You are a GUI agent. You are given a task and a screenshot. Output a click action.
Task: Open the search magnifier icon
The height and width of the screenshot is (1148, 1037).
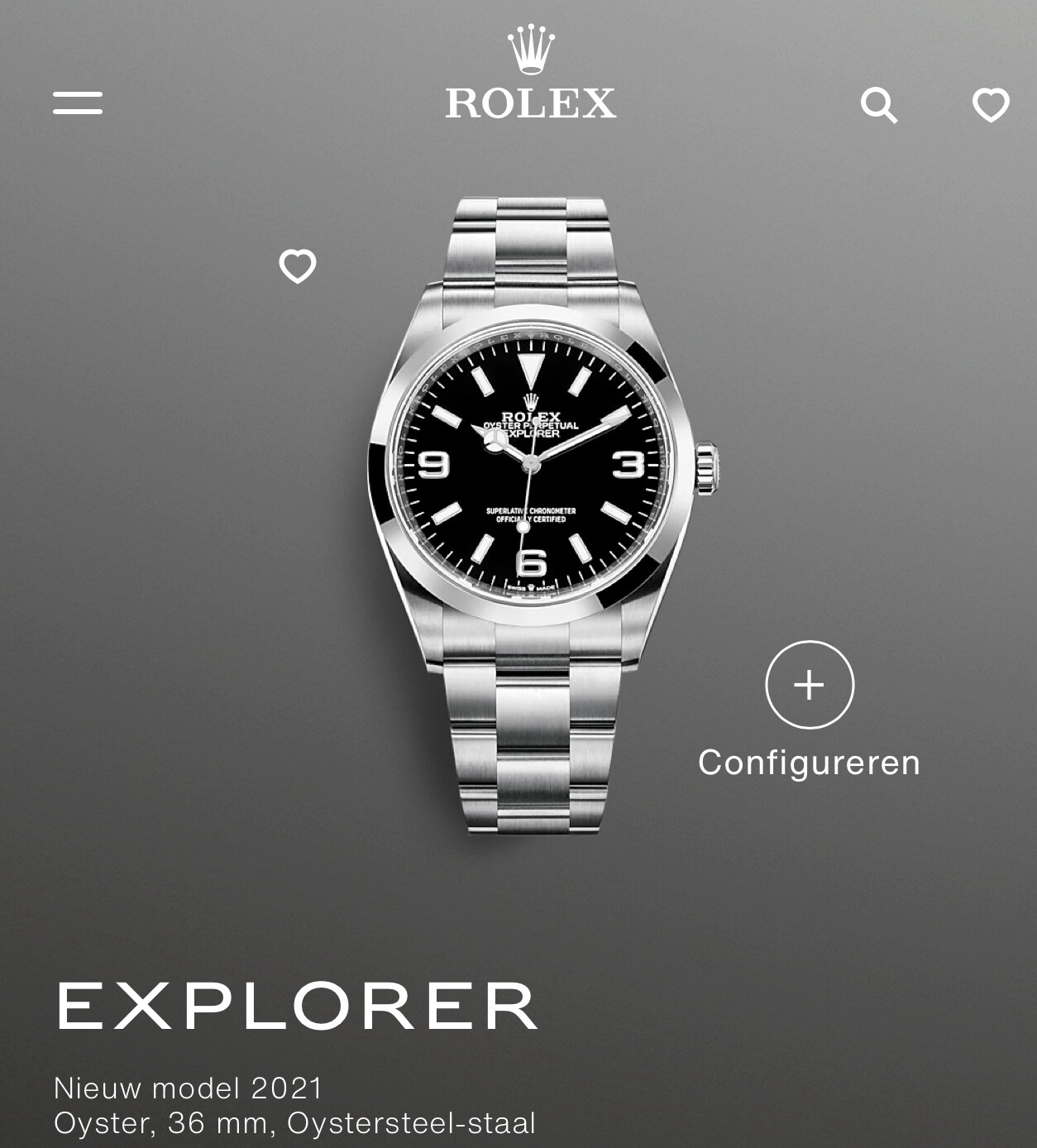(x=879, y=106)
